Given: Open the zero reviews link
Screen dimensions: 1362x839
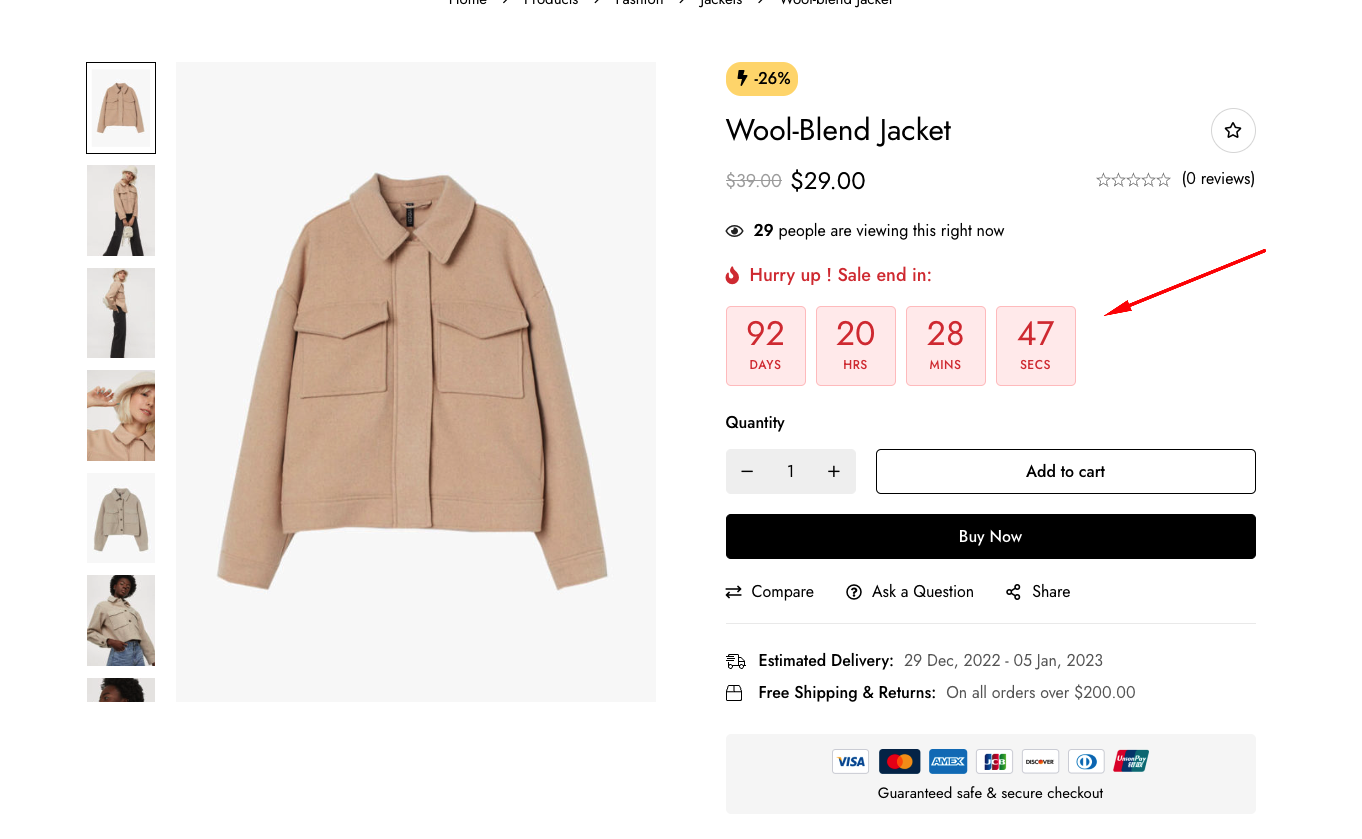Looking at the screenshot, I should (1218, 179).
